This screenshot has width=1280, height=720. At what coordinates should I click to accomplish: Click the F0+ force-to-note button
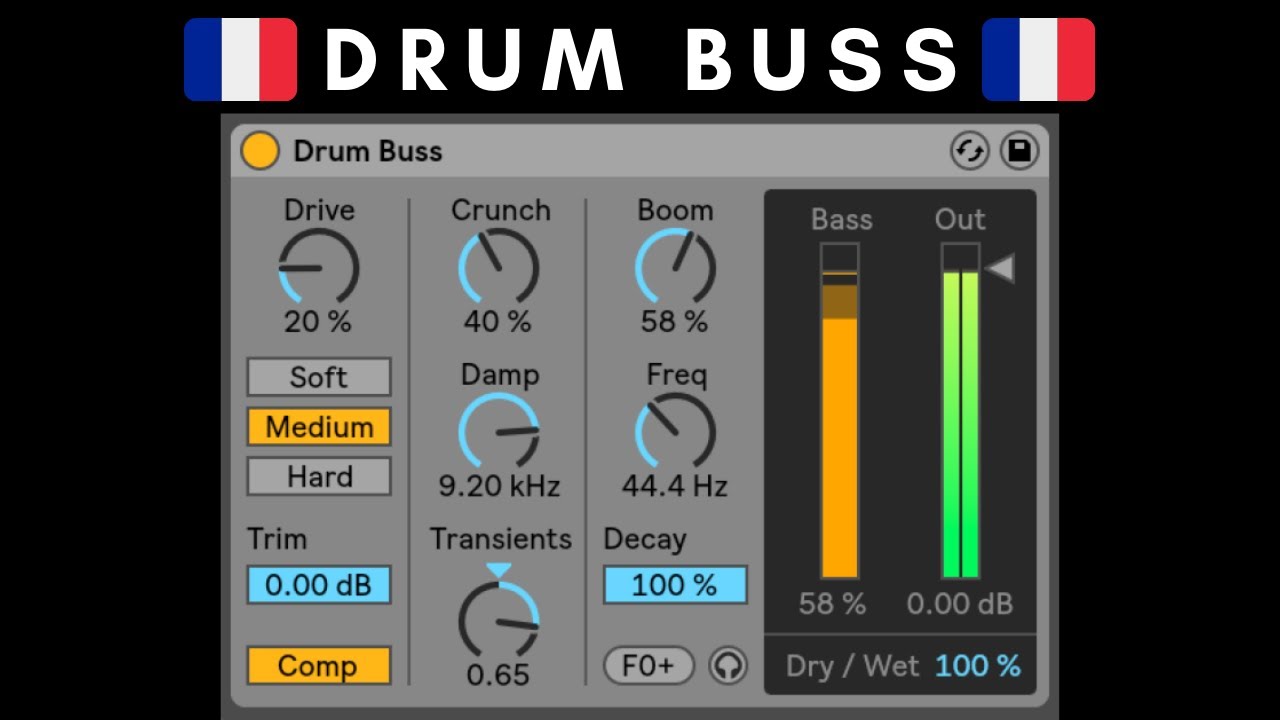pos(649,666)
